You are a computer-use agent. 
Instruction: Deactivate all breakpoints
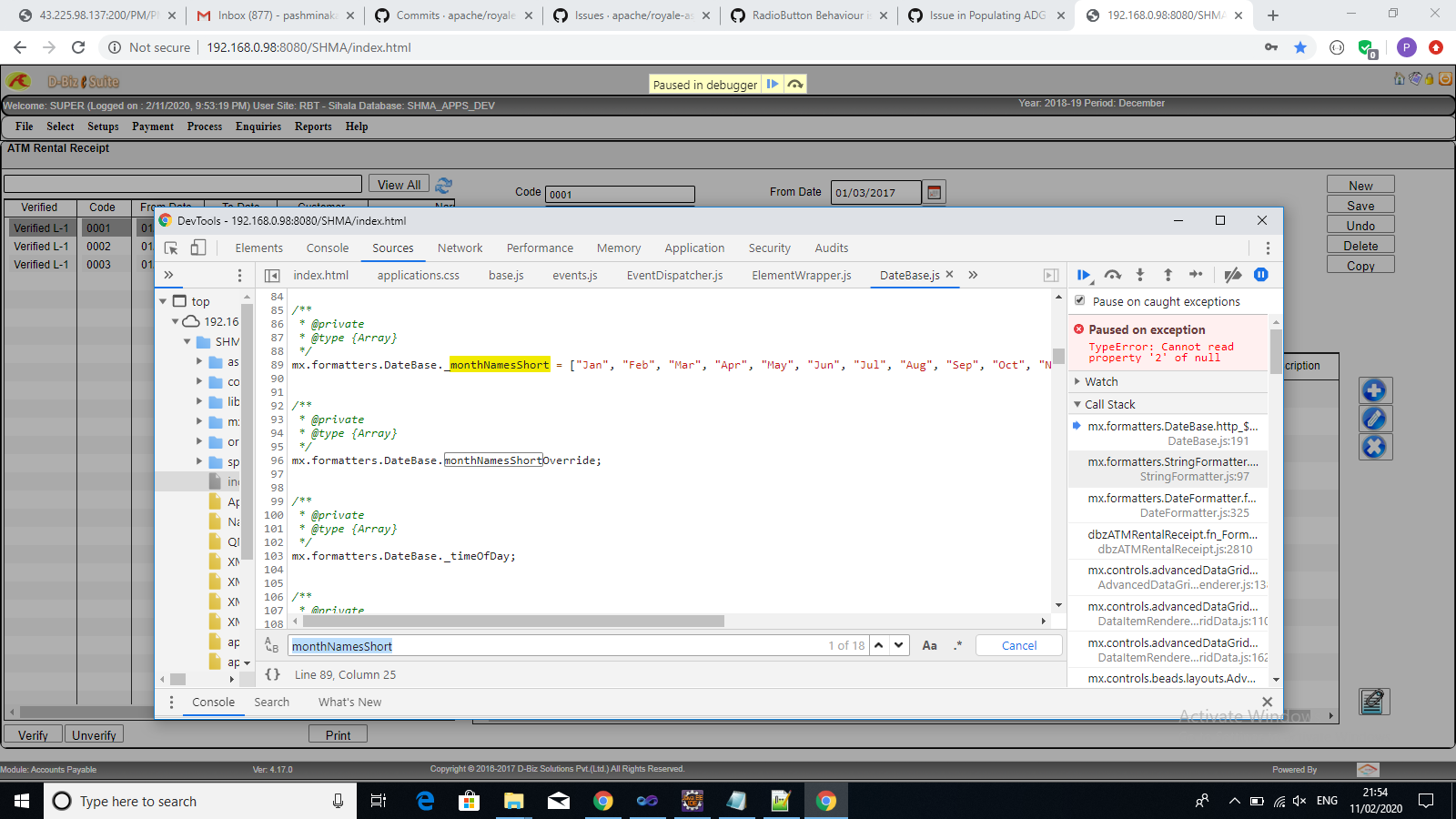click(x=1233, y=274)
